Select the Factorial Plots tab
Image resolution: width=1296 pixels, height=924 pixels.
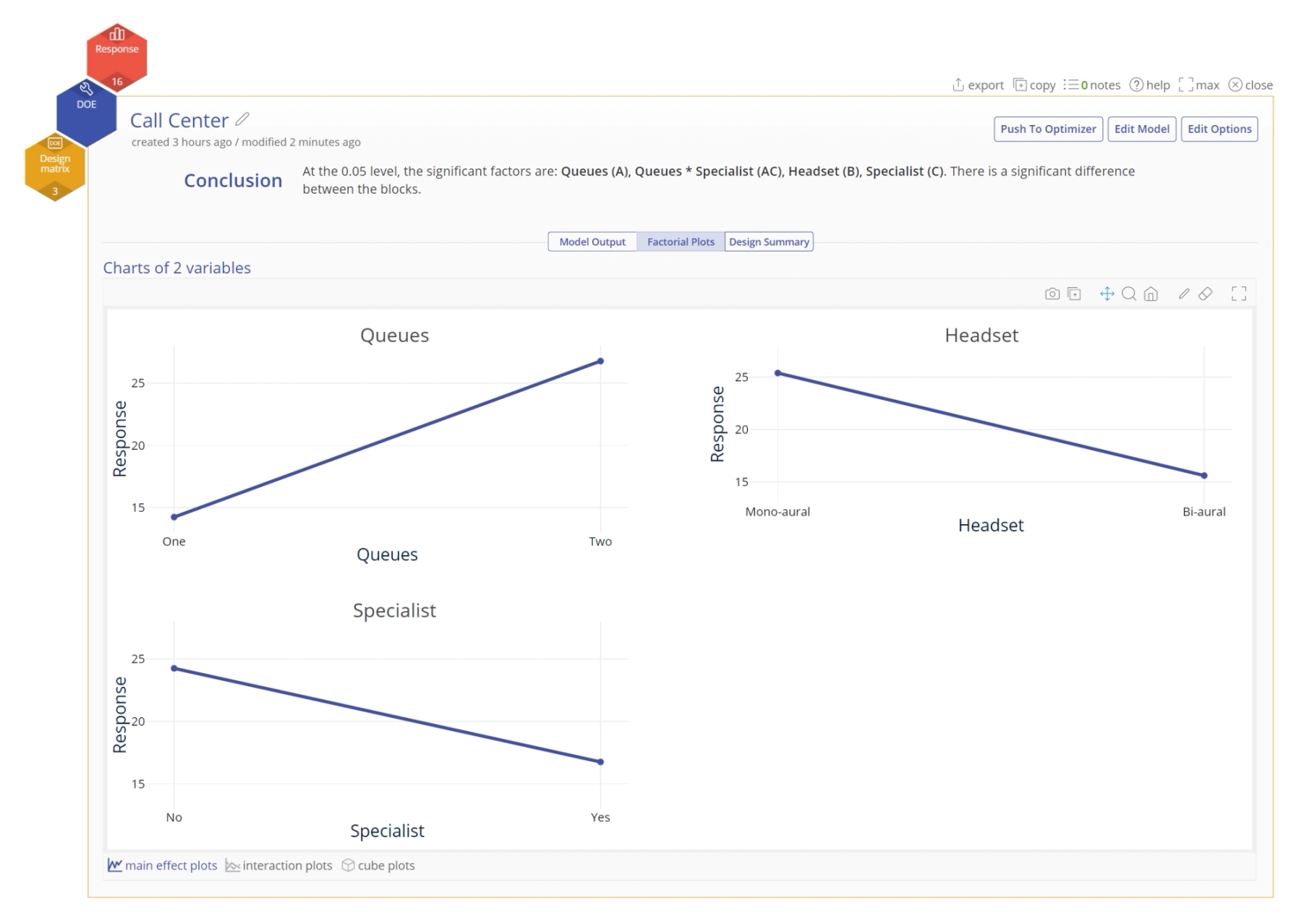(x=681, y=241)
